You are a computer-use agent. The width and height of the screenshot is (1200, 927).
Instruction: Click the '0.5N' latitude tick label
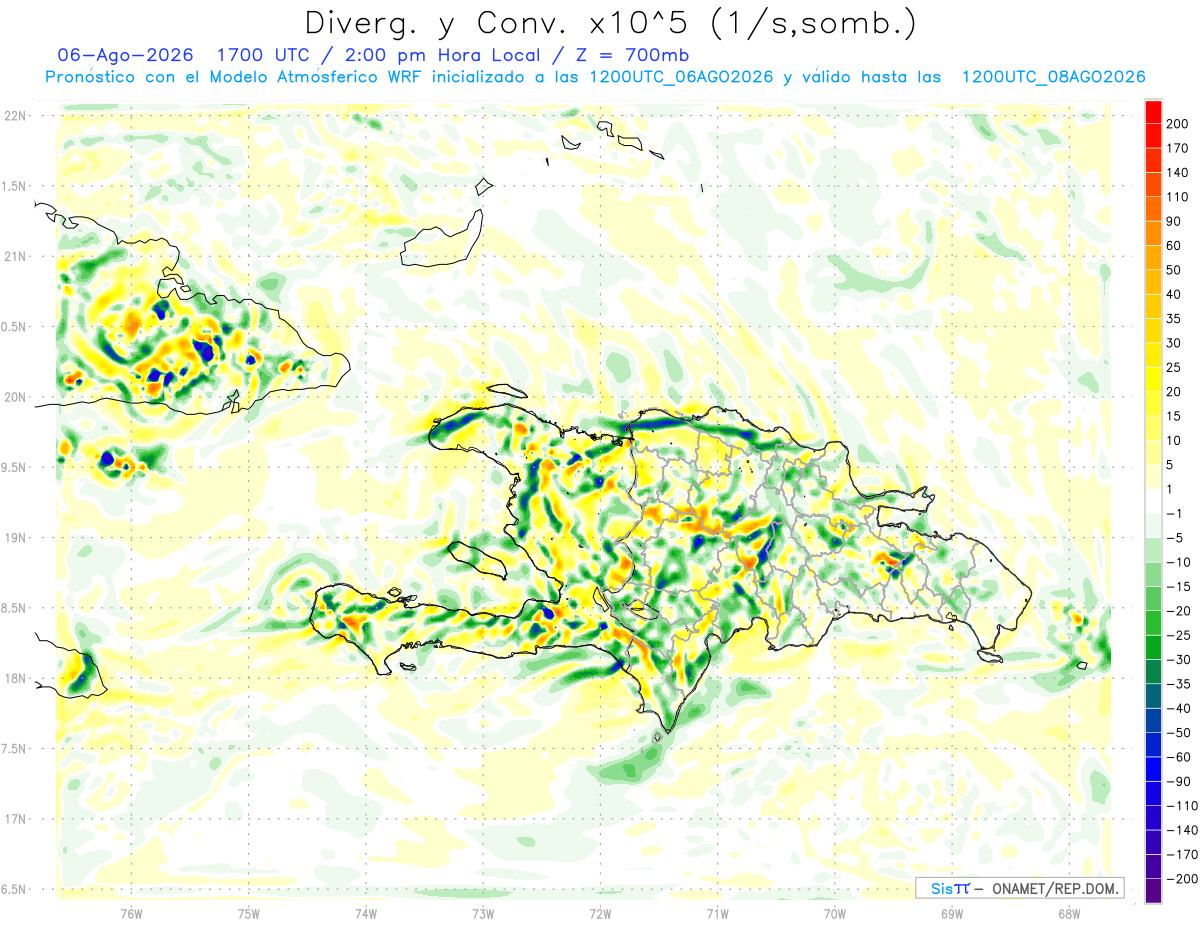pyautogui.click(x=14, y=327)
